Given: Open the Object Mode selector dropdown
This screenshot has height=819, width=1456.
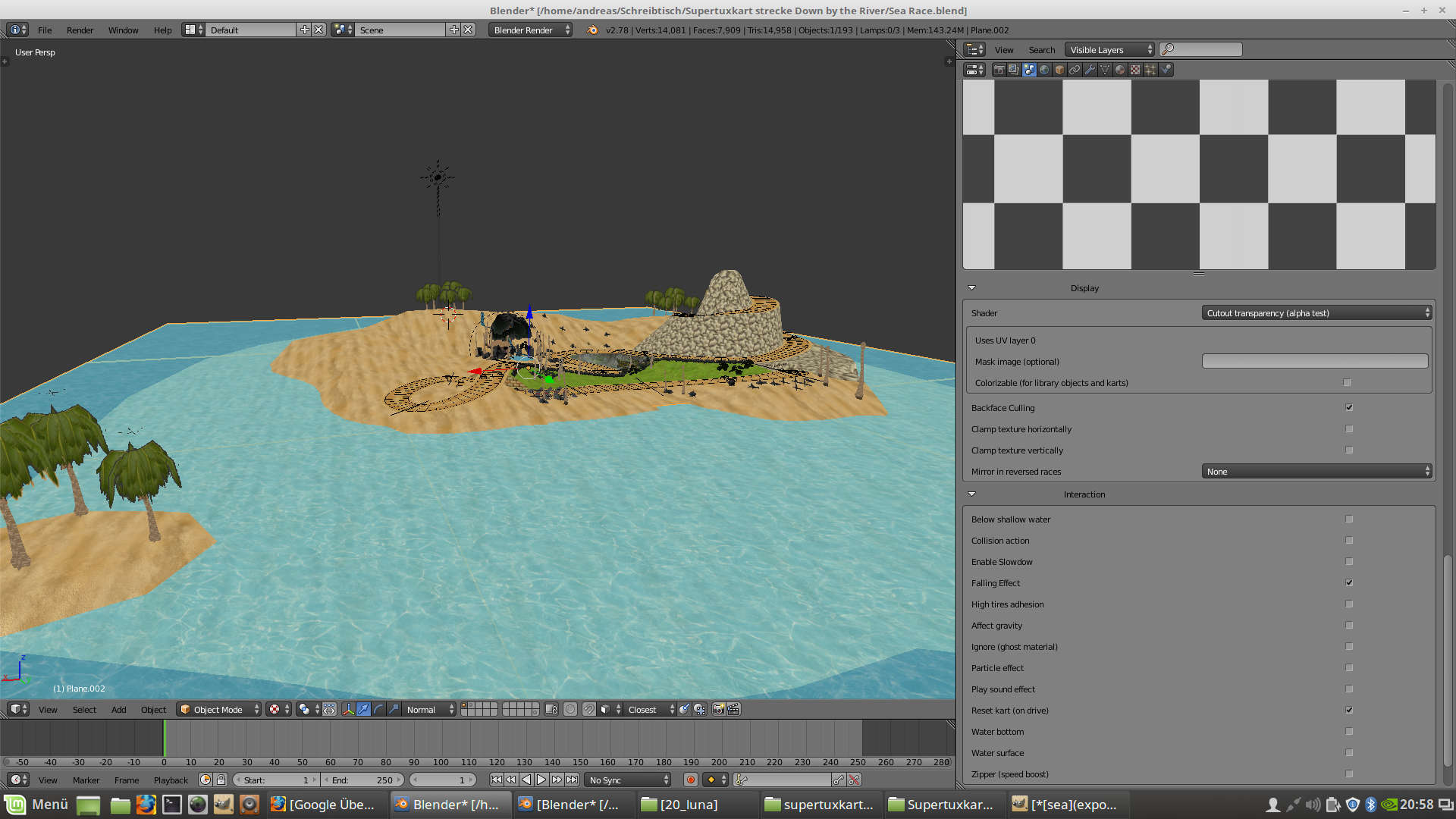Looking at the screenshot, I should pyautogui.click(x=218, y=709).
